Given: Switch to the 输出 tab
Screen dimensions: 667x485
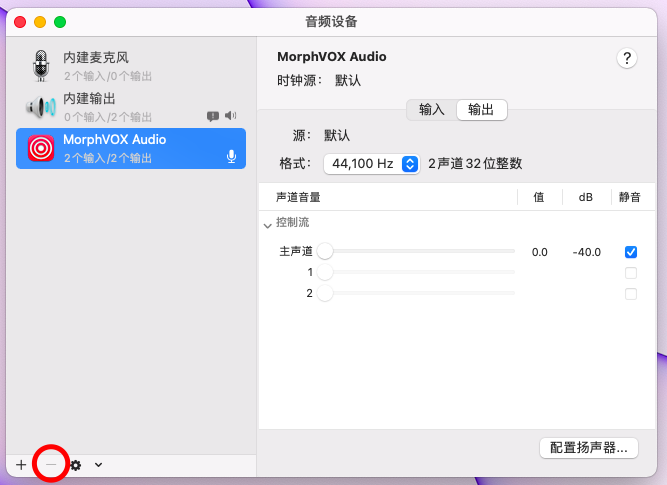Looking at the screenshot, I should (x=481, y=110).
